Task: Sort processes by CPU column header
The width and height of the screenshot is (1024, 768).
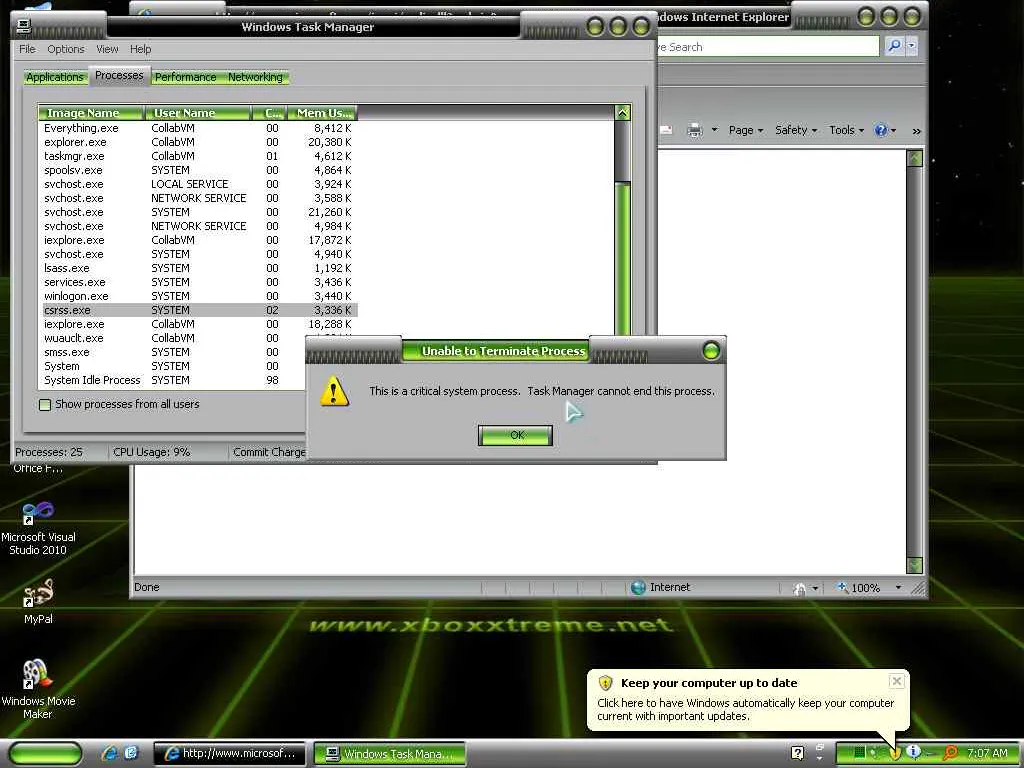Action: 270,113
